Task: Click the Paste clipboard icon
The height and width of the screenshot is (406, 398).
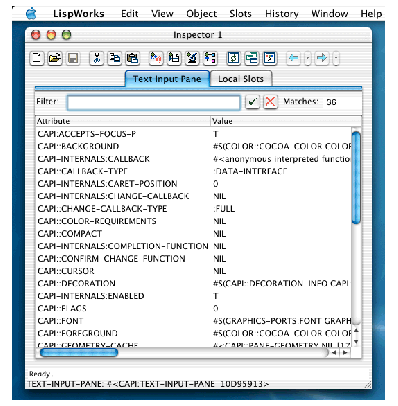Action: tap(132, 58)
